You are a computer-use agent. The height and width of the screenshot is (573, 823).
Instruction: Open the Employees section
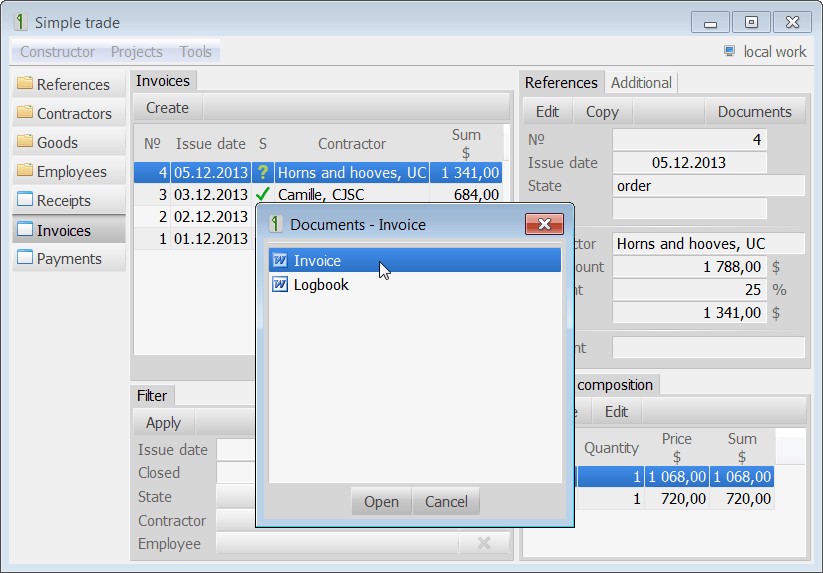[x=69, y=171]
